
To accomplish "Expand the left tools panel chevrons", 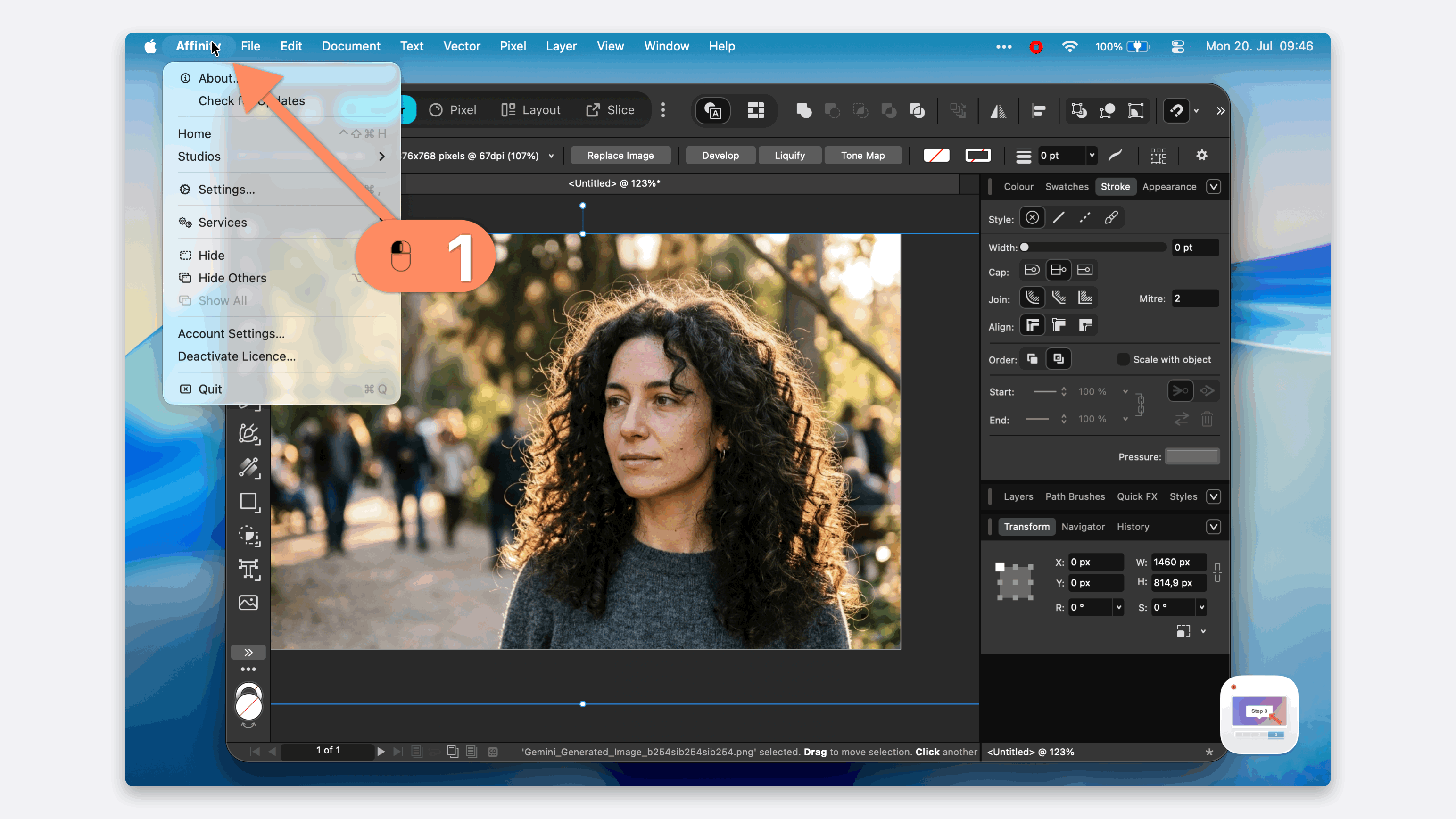I will click(248, 653).
